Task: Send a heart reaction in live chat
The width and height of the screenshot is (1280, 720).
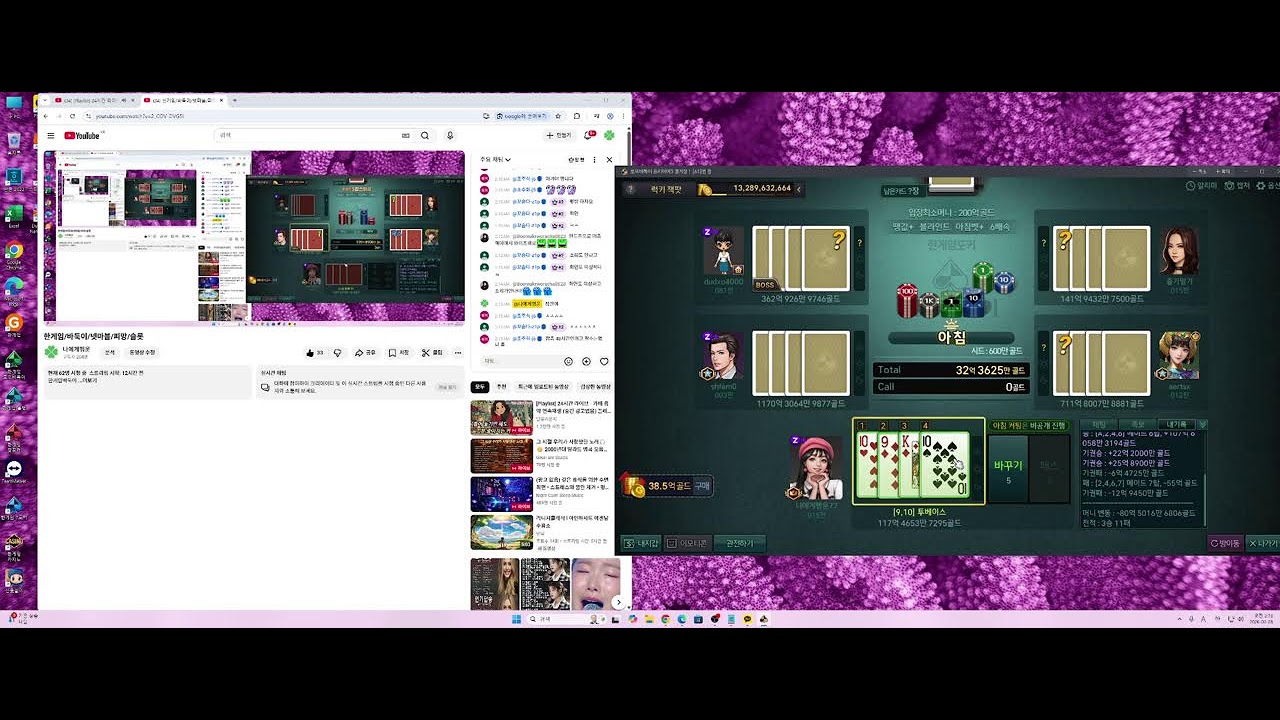Action: click(604, 361)
